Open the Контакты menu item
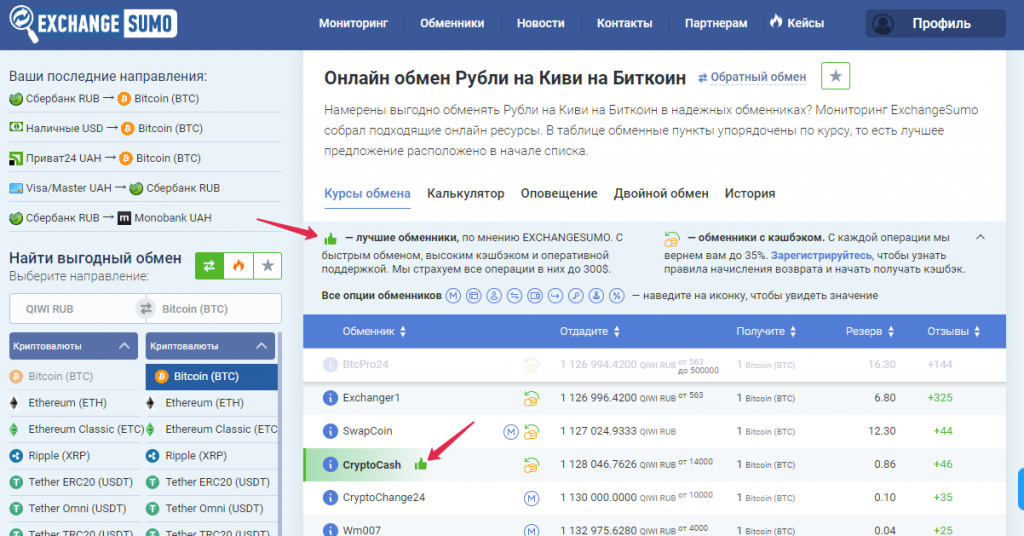This screenshot has height=536, width=1024. [624, 24]
